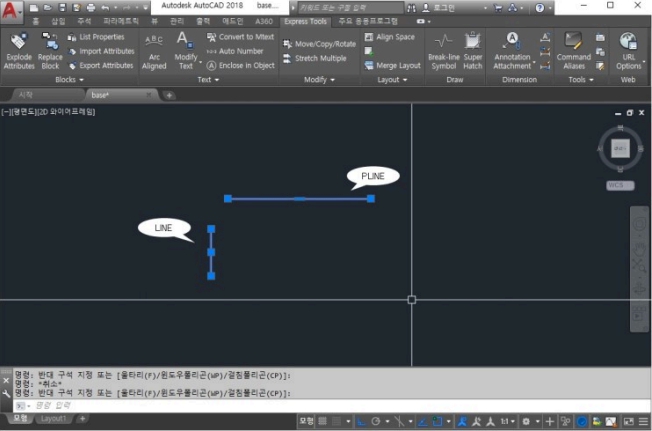
Task: Click the ViewCube top face
Action: click(620, 148)
